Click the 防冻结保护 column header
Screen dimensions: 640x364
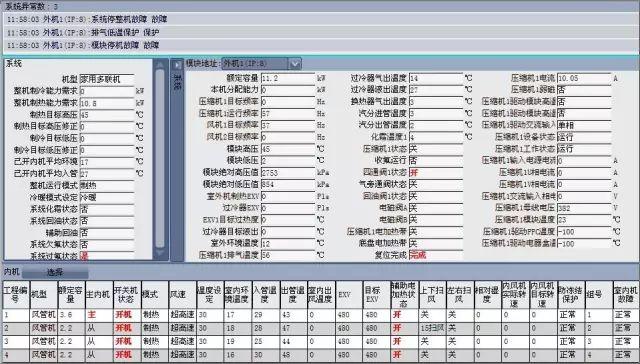(x=570, y=294)
